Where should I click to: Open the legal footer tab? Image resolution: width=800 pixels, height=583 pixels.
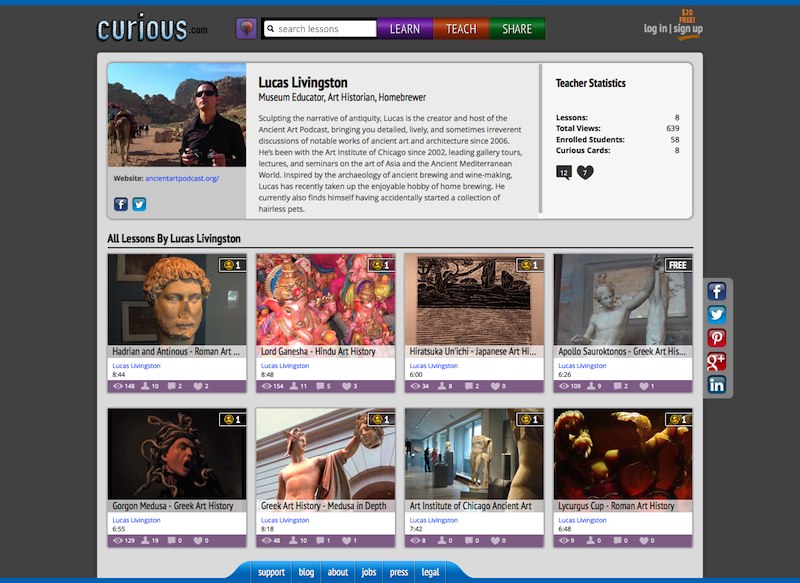[x=430, y=572]
